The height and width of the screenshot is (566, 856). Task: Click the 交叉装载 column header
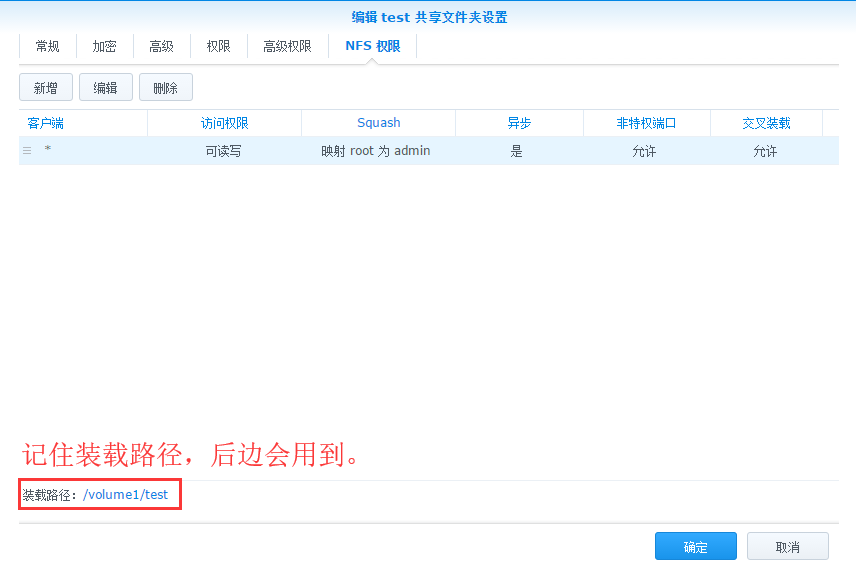(766, 123)
